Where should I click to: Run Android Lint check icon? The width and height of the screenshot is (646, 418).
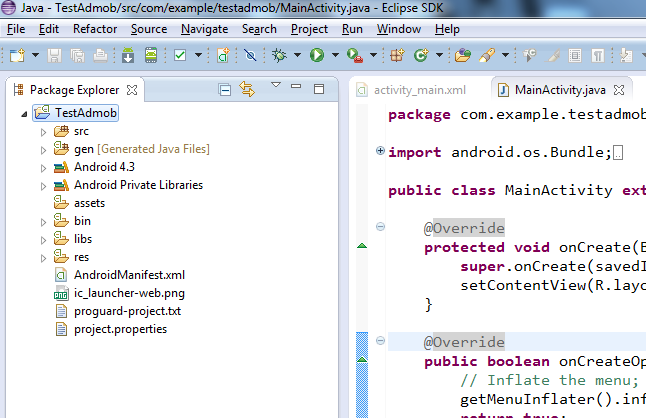[x=180, y=55]
